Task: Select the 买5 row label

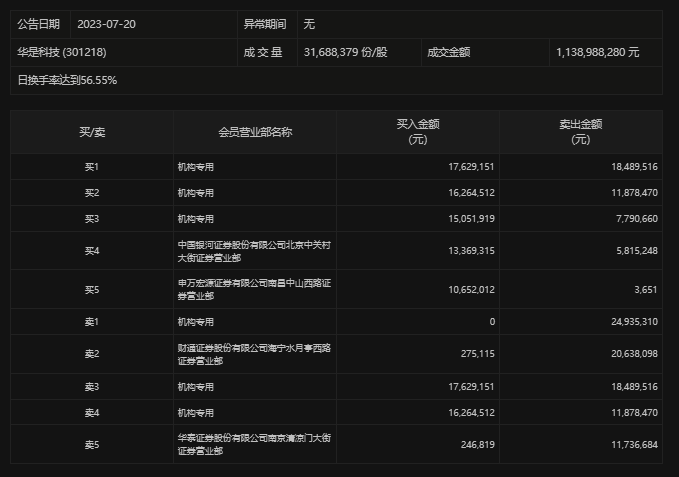Action: (x=92, y=290)
